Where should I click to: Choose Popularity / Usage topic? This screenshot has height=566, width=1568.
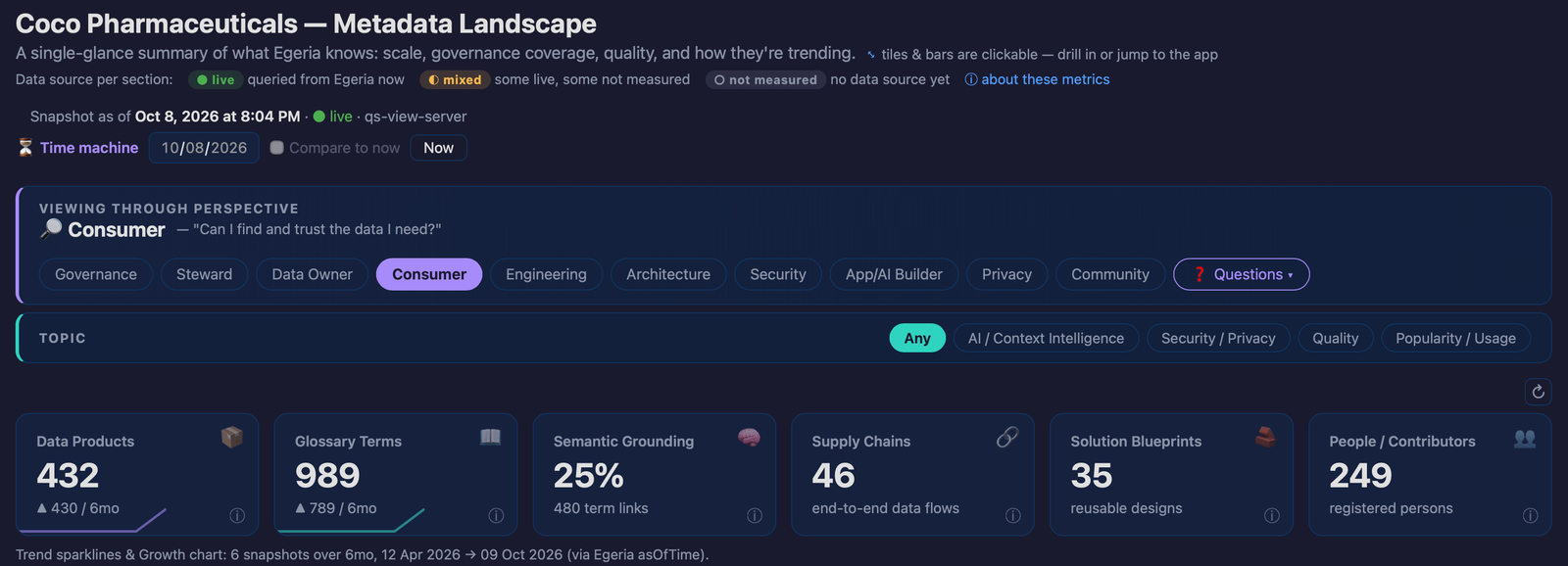1456,338
